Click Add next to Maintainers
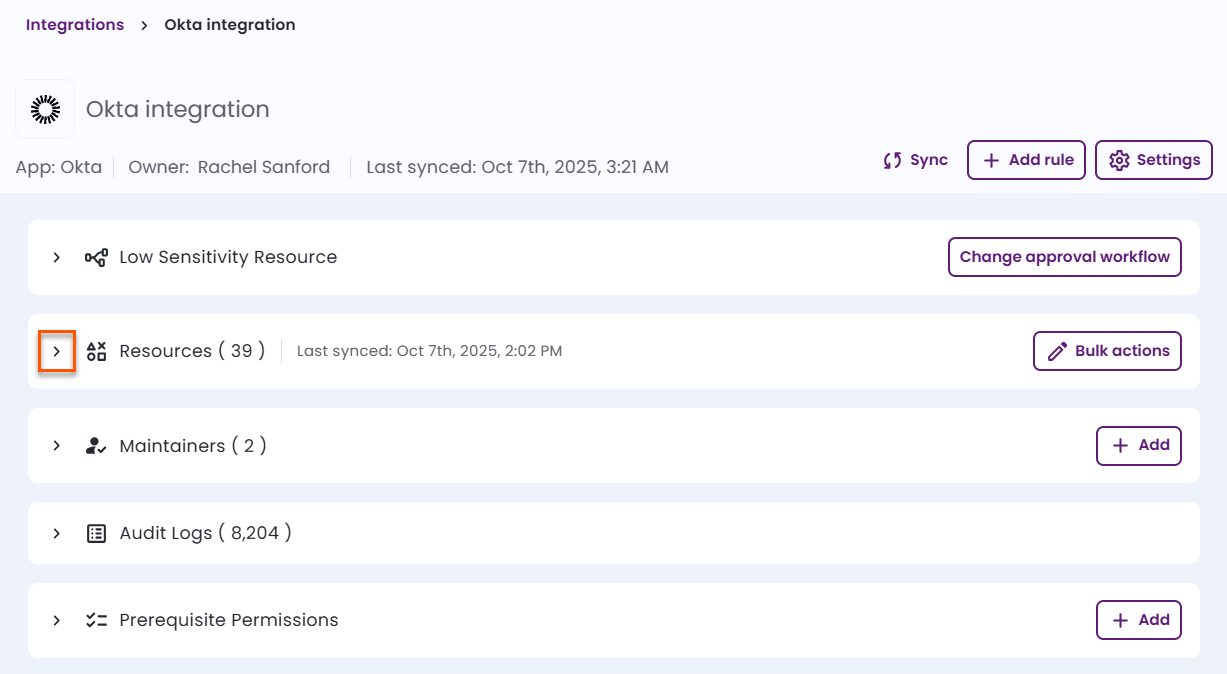Image resolution: width=1227 pixels, height=674 pixels. pyautogui.click(x=1138, y=445)
